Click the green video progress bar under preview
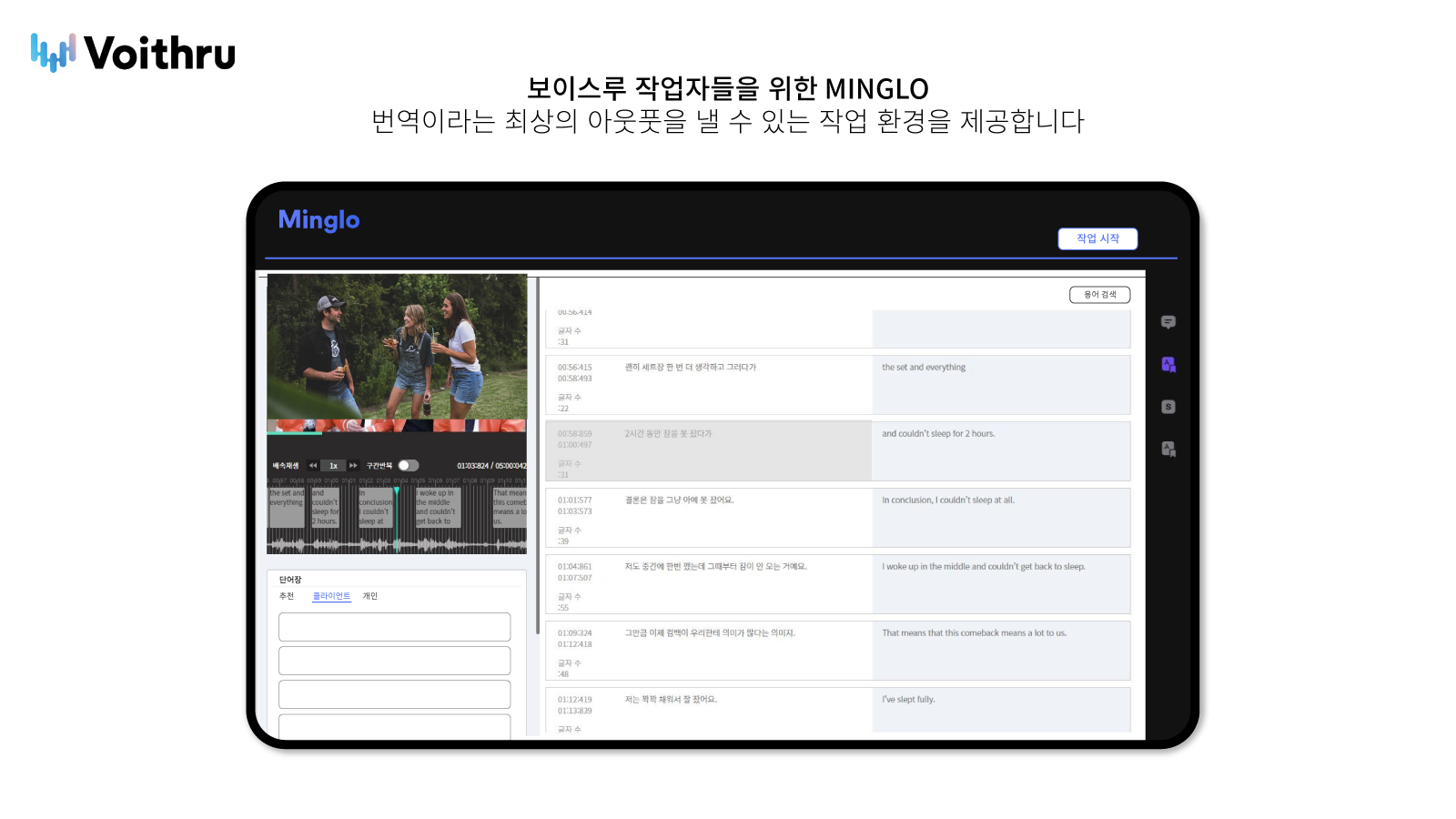This screenshot has height=819, width=1456. coord(294,433)
